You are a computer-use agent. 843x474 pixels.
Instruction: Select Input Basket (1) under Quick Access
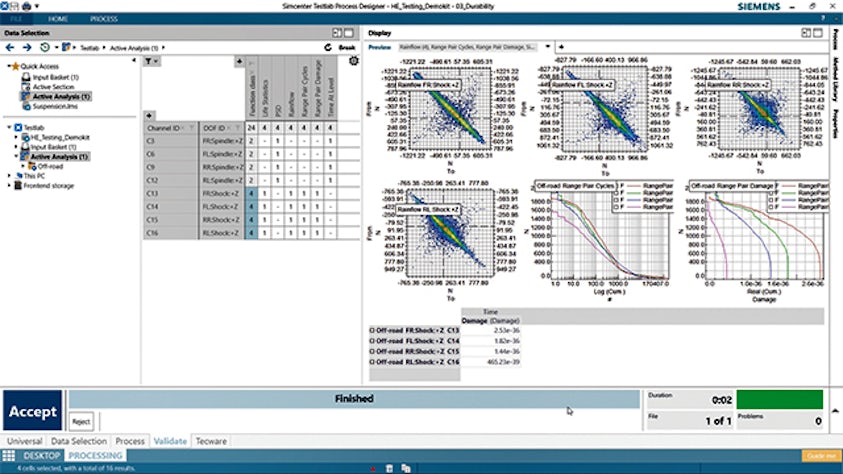tap(55, 77)
